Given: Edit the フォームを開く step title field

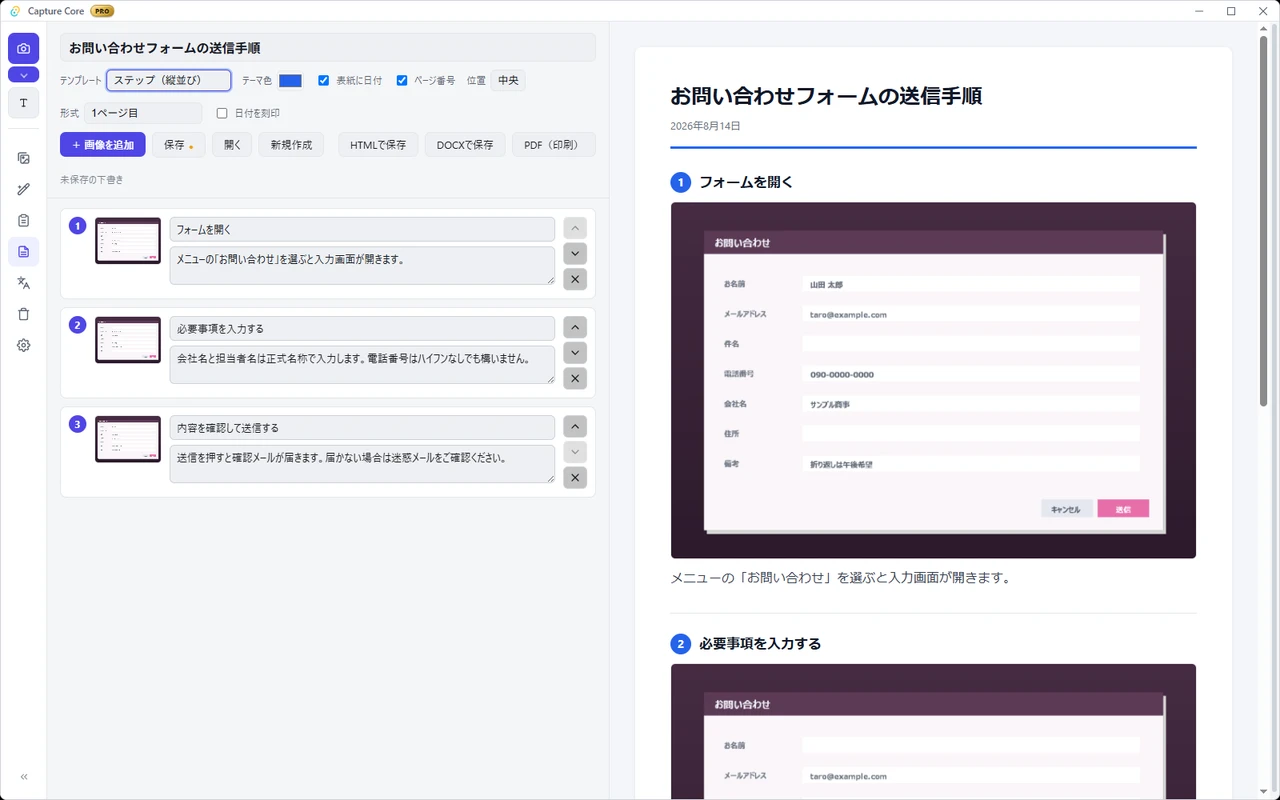Looking at the screenshot, I should (362, 229).
